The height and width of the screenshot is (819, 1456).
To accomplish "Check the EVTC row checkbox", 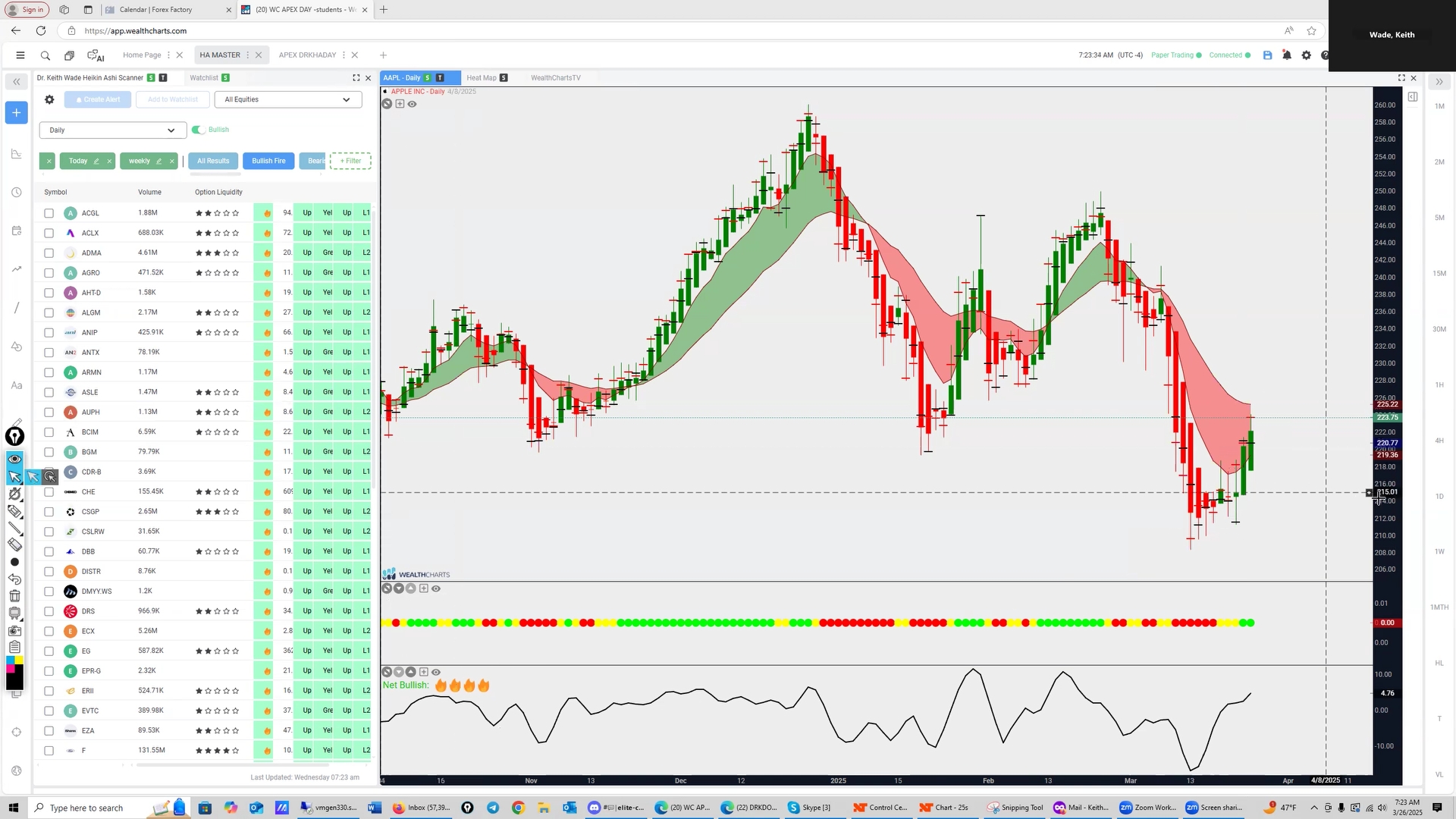I will click(x=49, y=711).
